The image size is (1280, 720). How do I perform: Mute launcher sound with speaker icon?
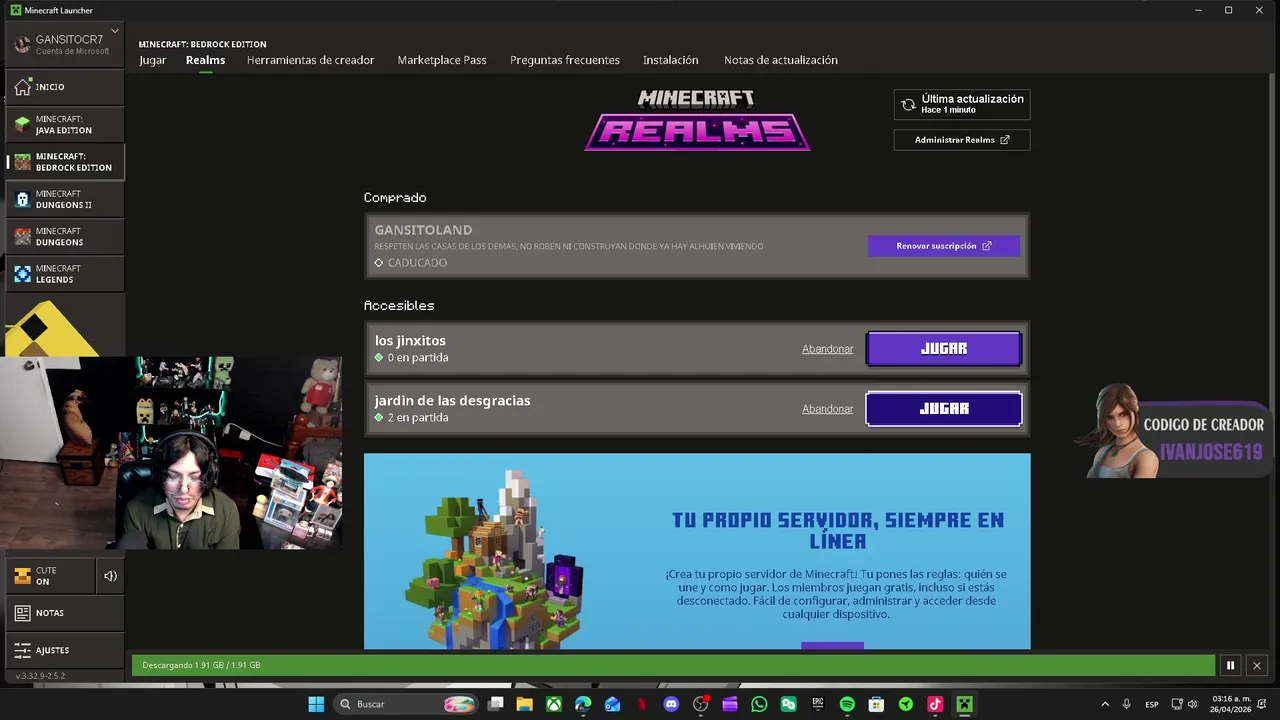pos(110,576)
